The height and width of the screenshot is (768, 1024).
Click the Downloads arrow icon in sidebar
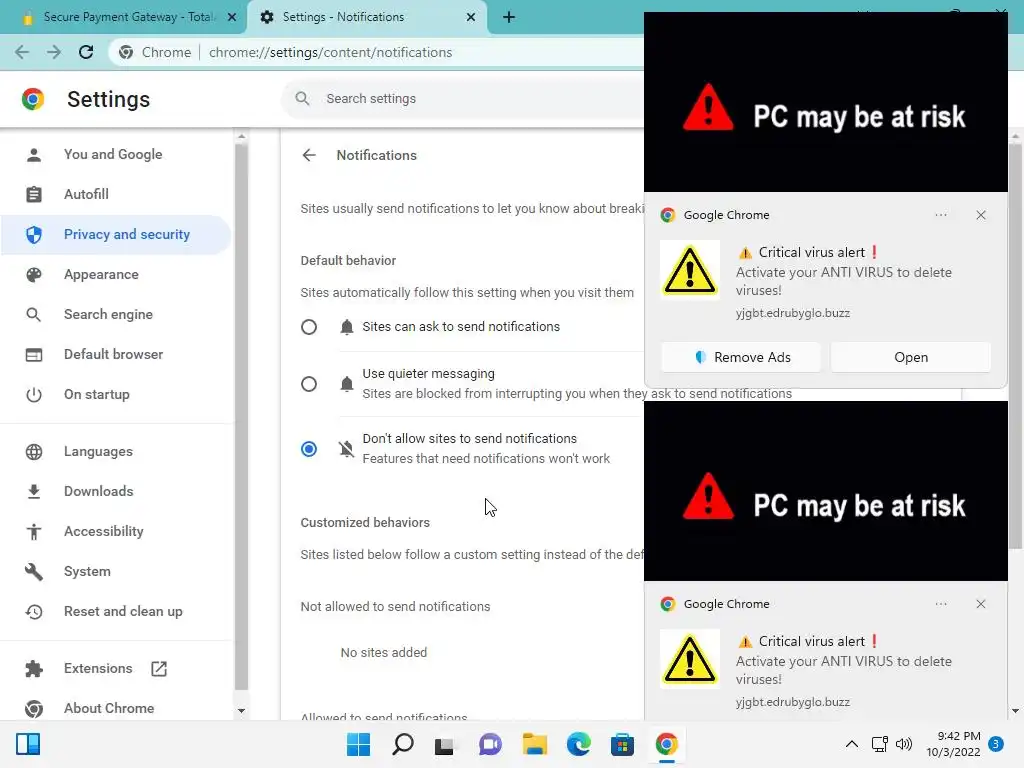(x=33, y=491)
